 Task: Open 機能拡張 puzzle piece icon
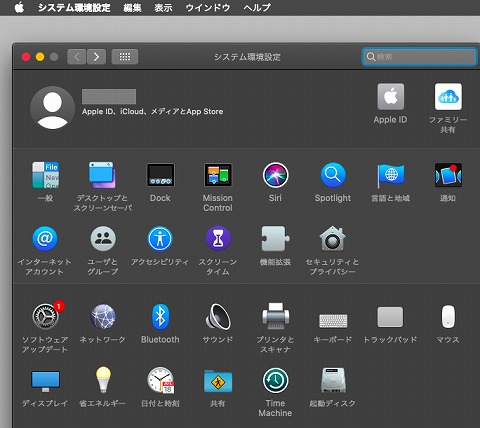coord(275,239)
